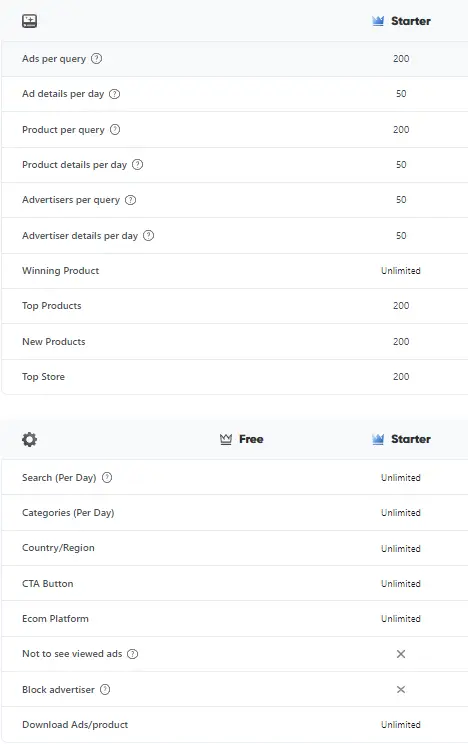Select the Free plan column header
The width and height of the screenshot is (468, 744).
[x=242, y=439]
